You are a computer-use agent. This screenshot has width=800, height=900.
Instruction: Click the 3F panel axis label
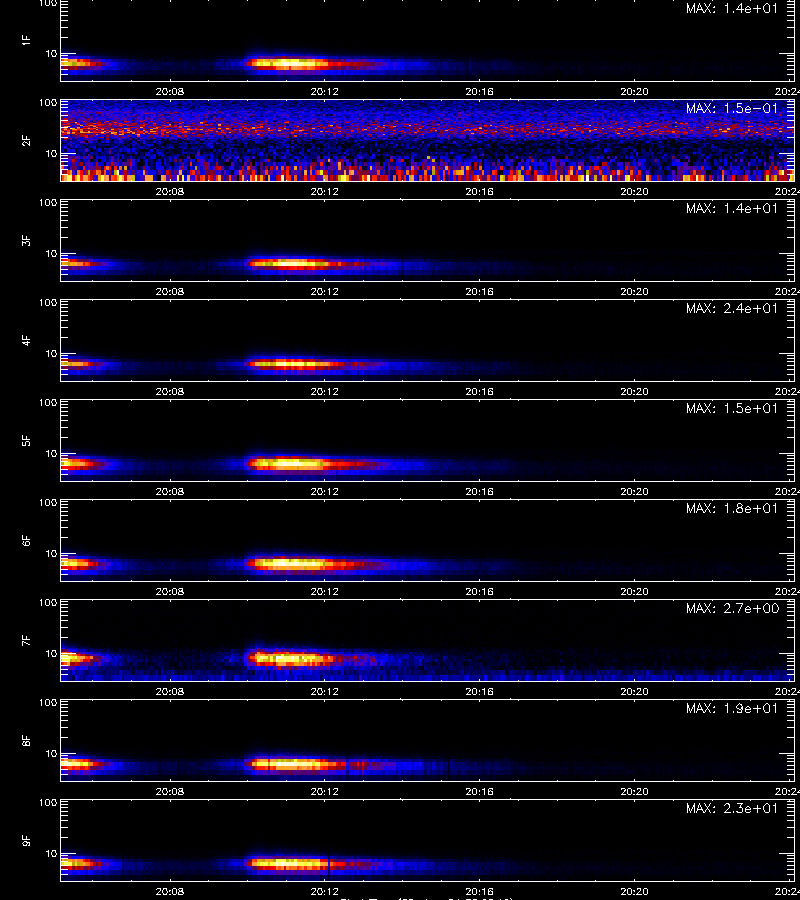point(26,240)
